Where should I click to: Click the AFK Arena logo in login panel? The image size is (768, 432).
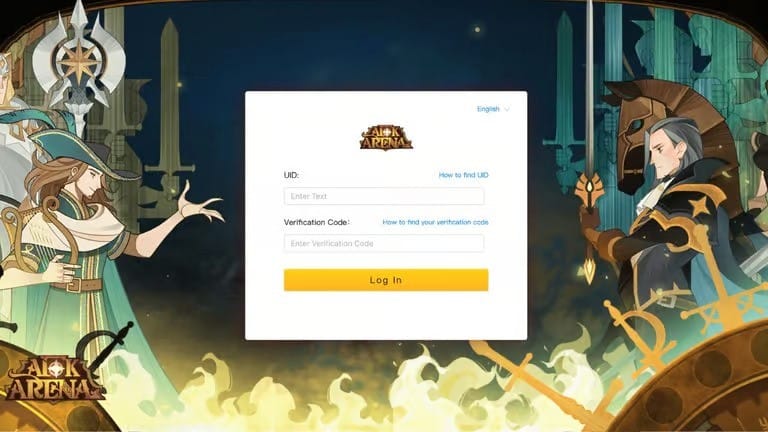coord(386,138)
